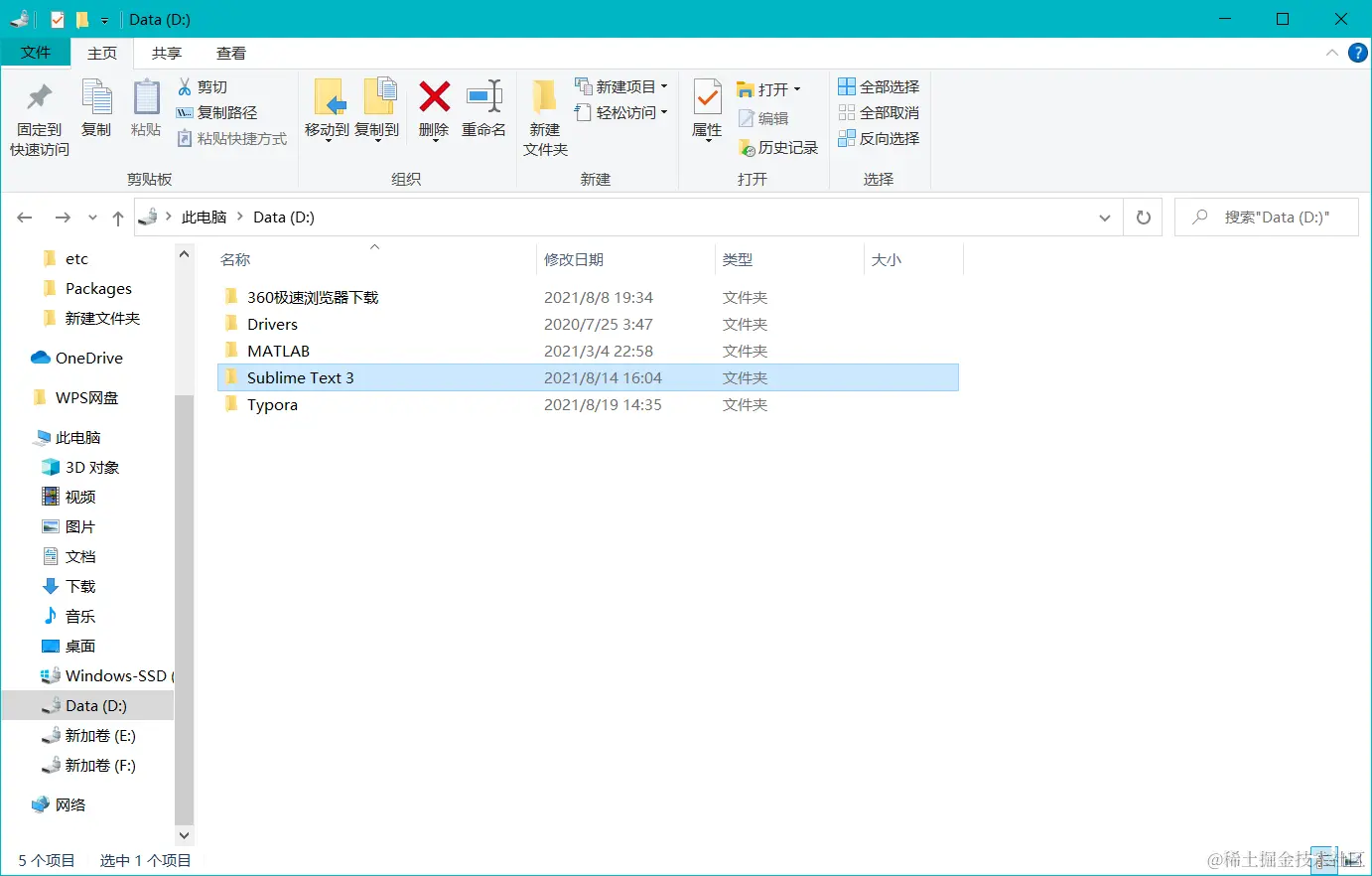Show the folder History
Image resolution: width=1372 pixels, height=876 pixels.
[x=778, y=147]
